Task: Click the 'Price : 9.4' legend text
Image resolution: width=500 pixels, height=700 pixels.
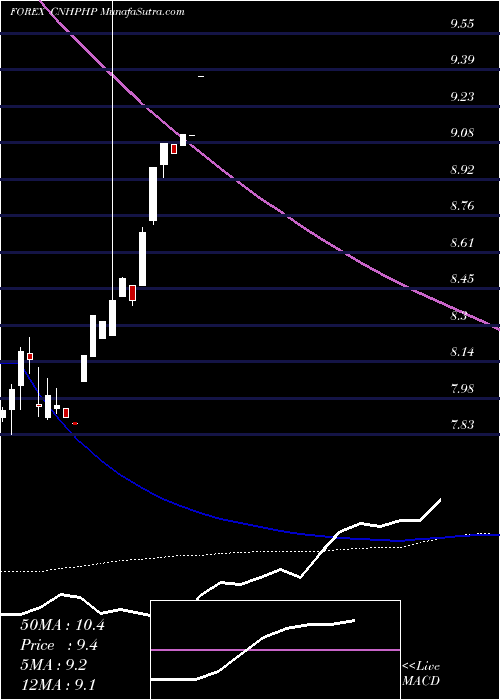Action: [x=59, y=645]
